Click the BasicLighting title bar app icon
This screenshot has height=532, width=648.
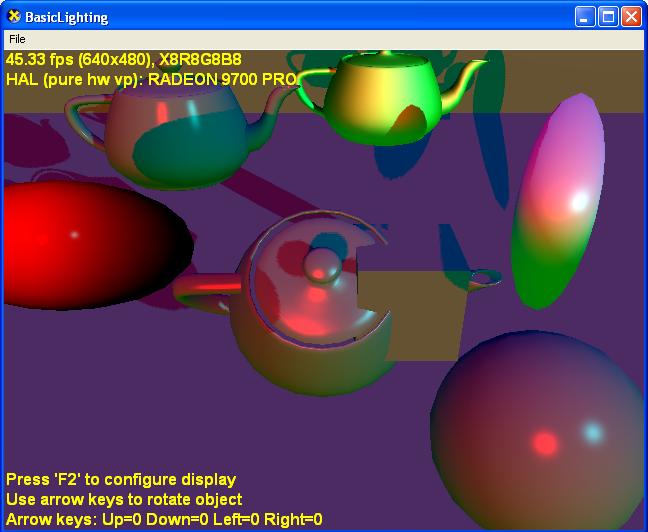[x=14, y=17]
